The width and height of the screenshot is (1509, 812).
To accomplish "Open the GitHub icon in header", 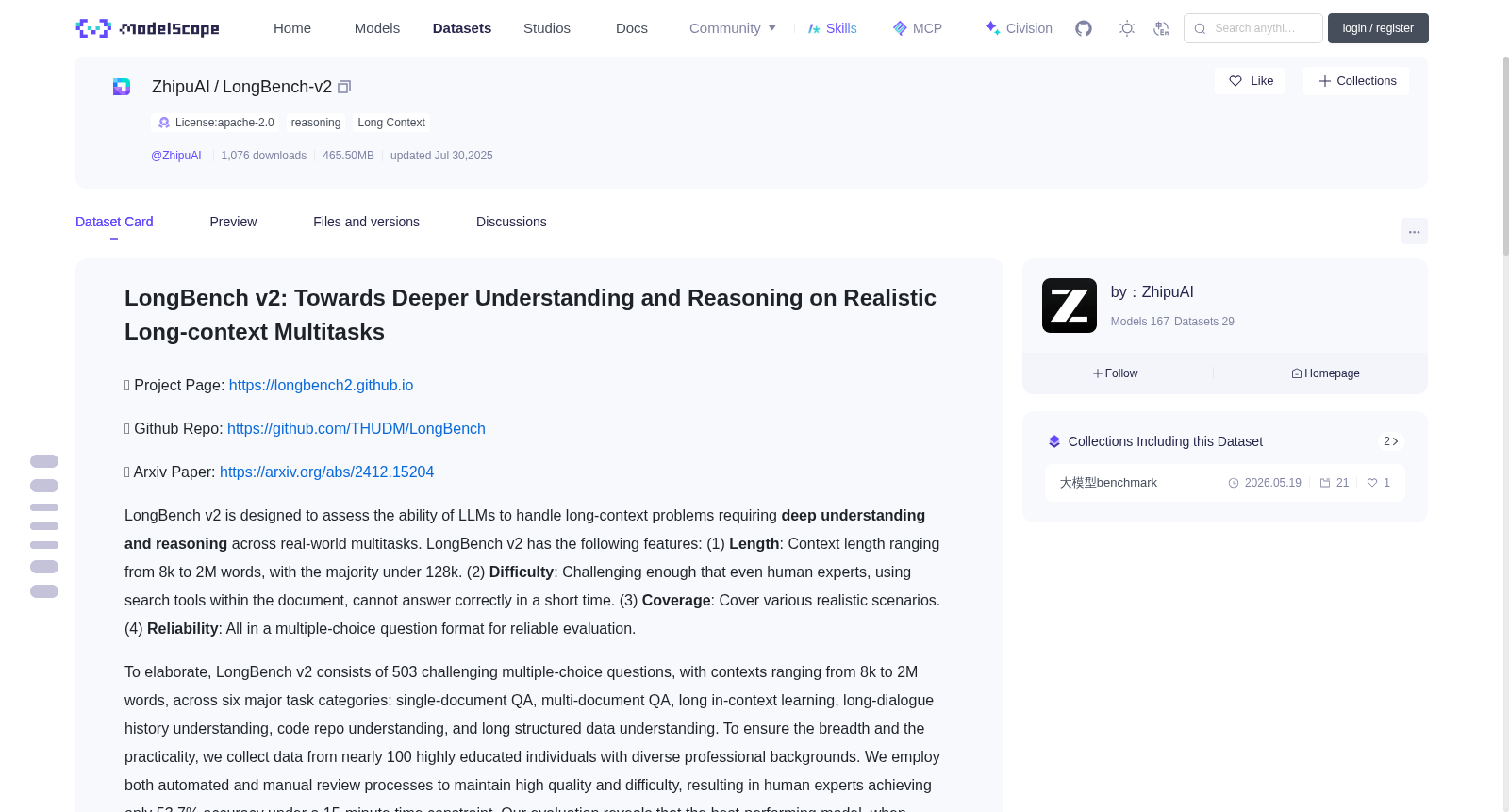I will click(1084, 28).
